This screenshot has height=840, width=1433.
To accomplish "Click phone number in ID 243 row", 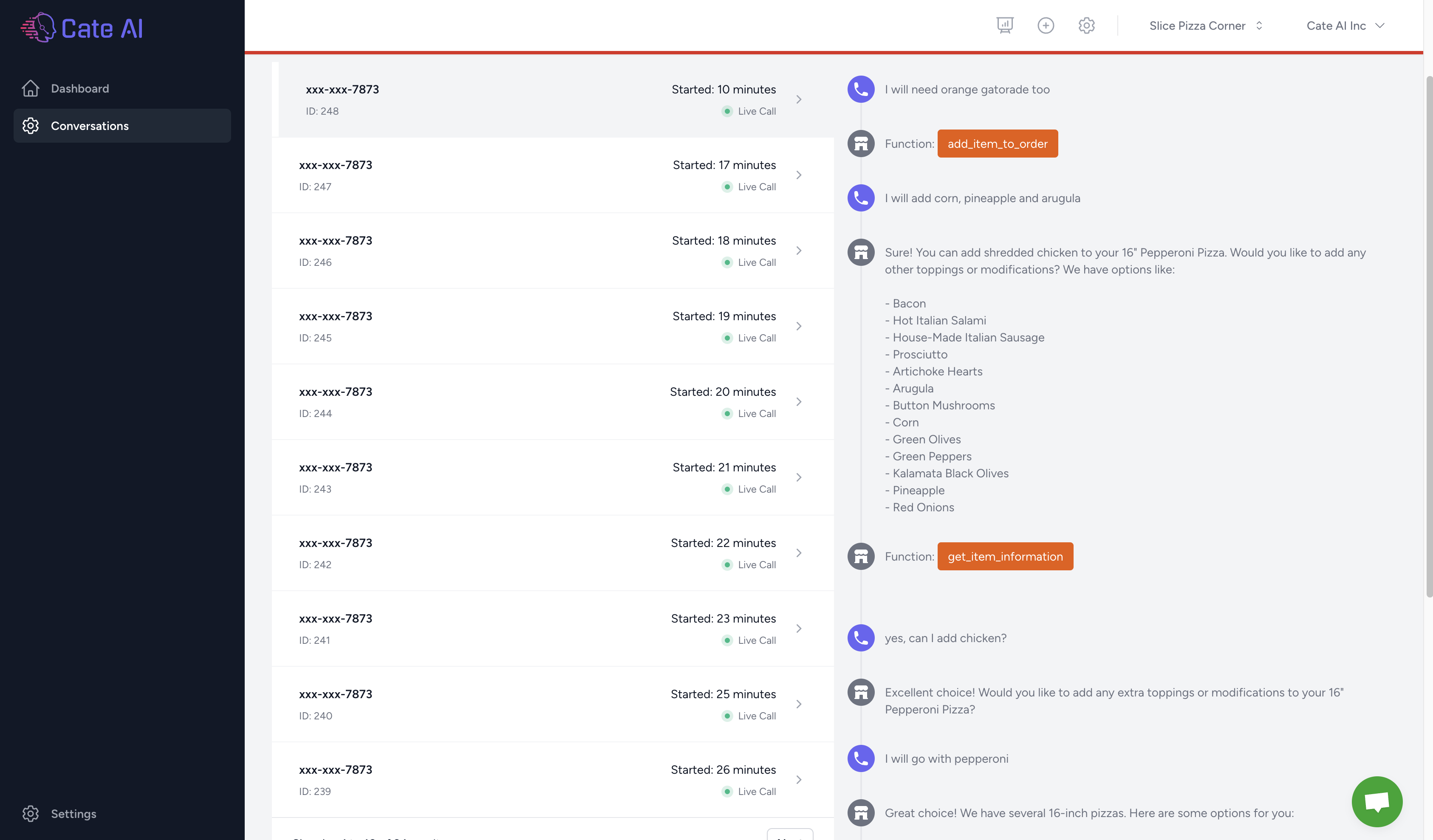I will (x=336, y=467).
